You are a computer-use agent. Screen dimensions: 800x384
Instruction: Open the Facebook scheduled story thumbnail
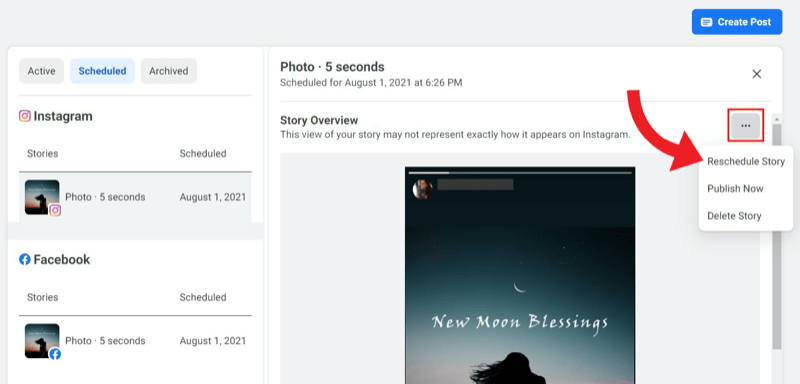click(42, 341)
